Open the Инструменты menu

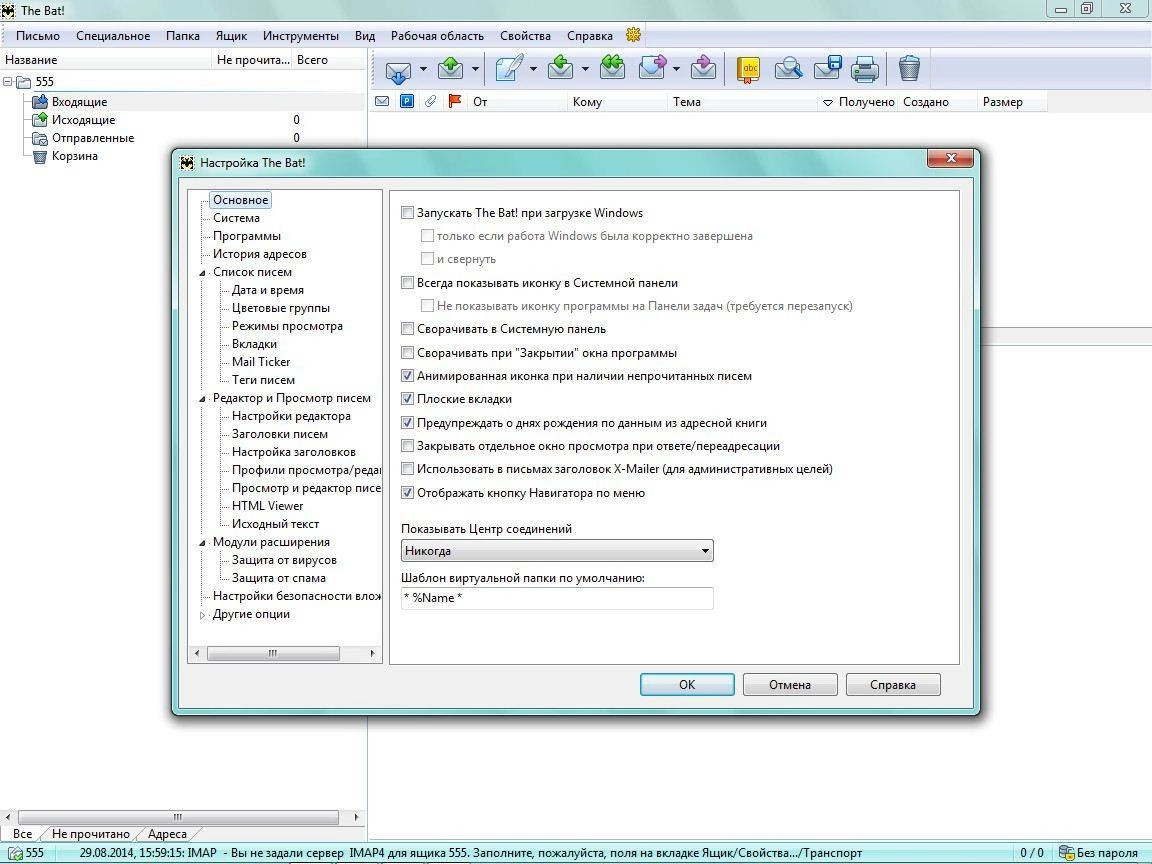[x=300, y=35]
